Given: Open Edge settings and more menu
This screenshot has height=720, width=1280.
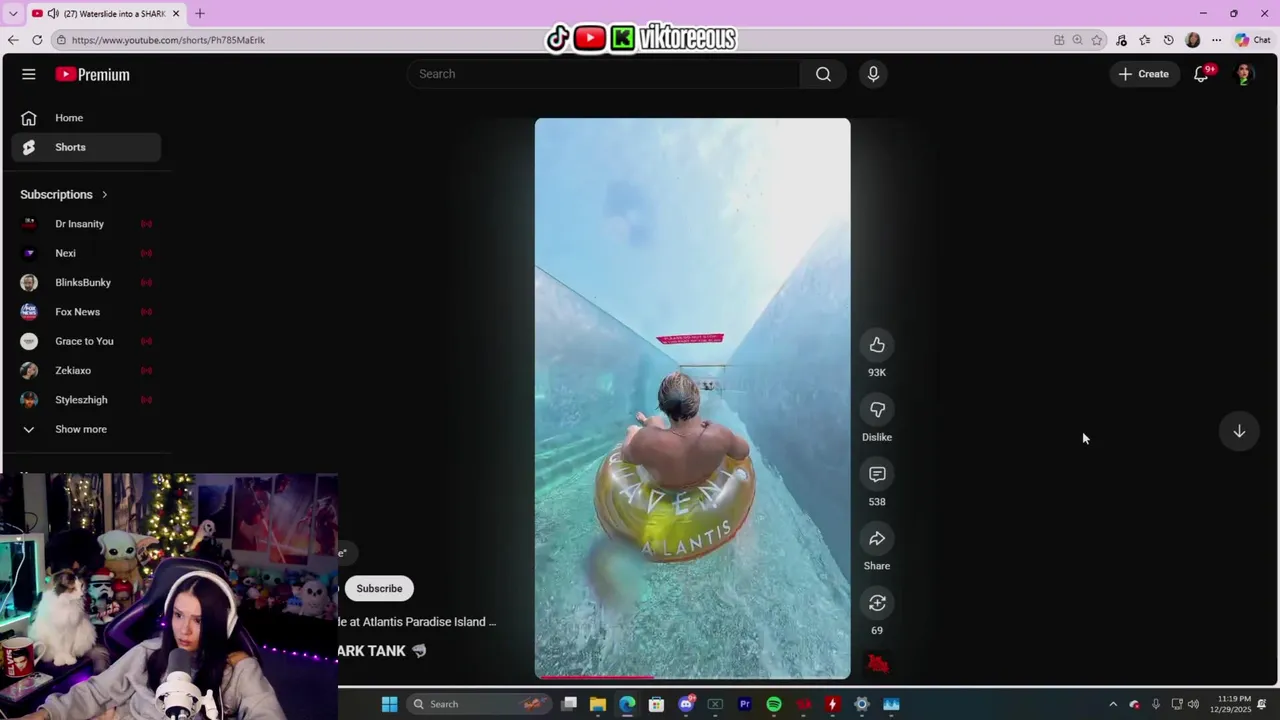Looking at the screenshot, I should pyautogui.click(x=1216, y=40).
